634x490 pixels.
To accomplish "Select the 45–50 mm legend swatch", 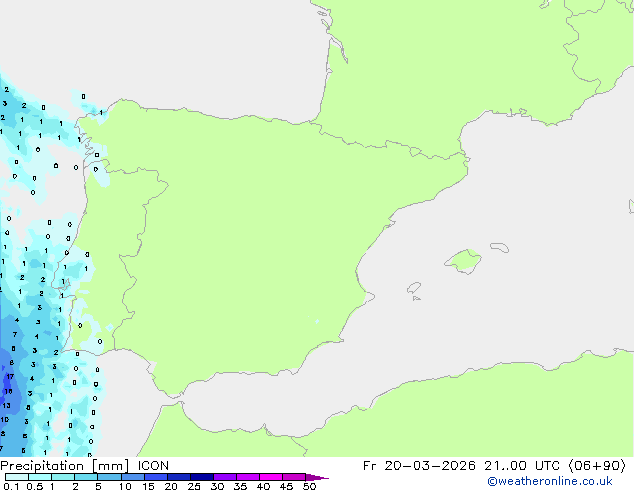I will 294,477.
